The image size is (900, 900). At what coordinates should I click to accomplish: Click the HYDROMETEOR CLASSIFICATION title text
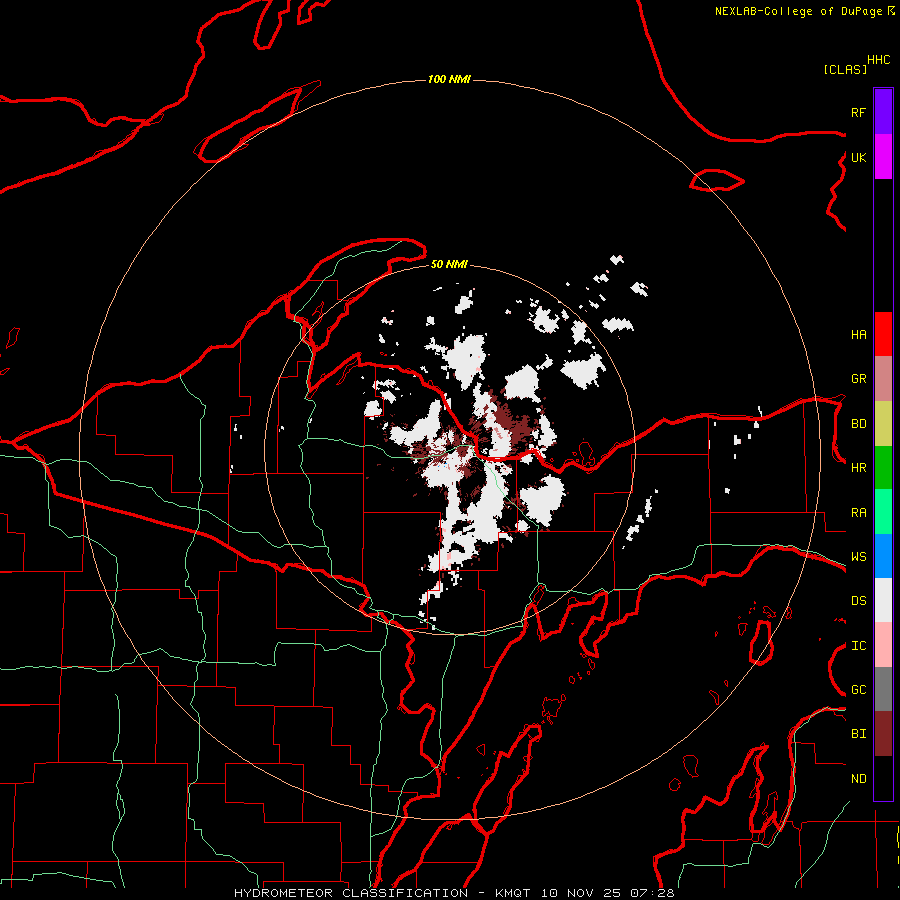tap(351, 893)
